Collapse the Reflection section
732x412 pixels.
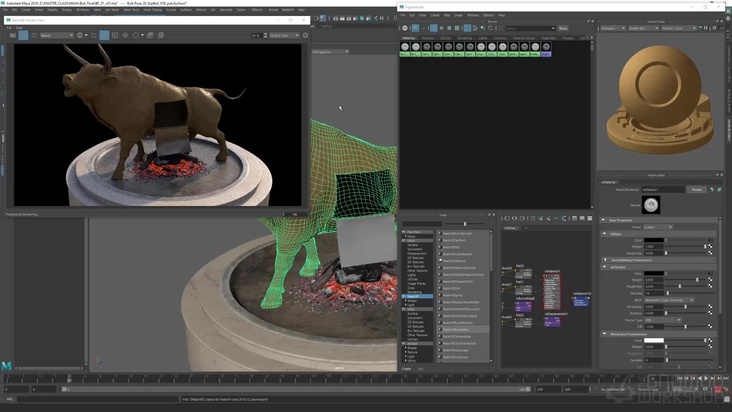(x=605, y=267)
